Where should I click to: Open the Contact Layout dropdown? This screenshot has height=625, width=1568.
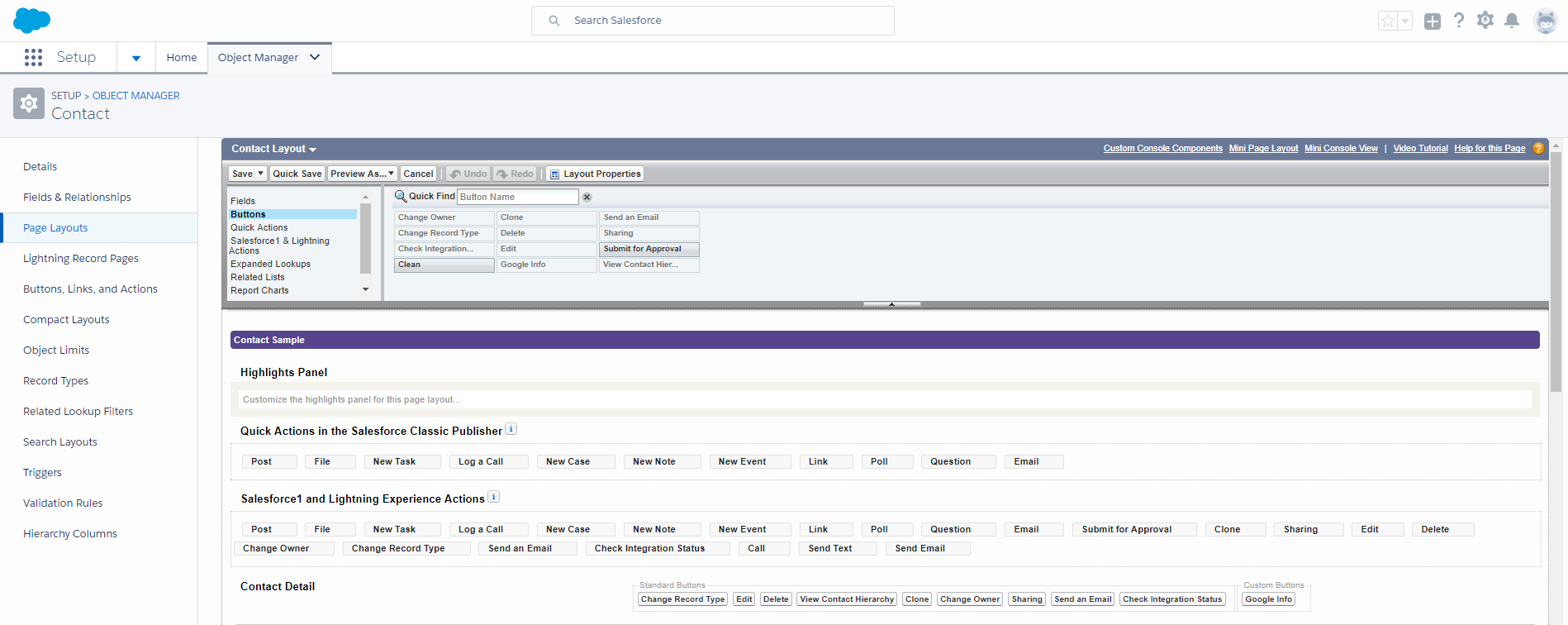(273, 149)
